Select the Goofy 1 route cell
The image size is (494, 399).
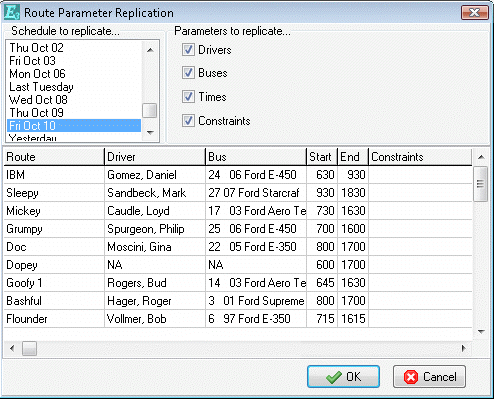coord(54,283)
